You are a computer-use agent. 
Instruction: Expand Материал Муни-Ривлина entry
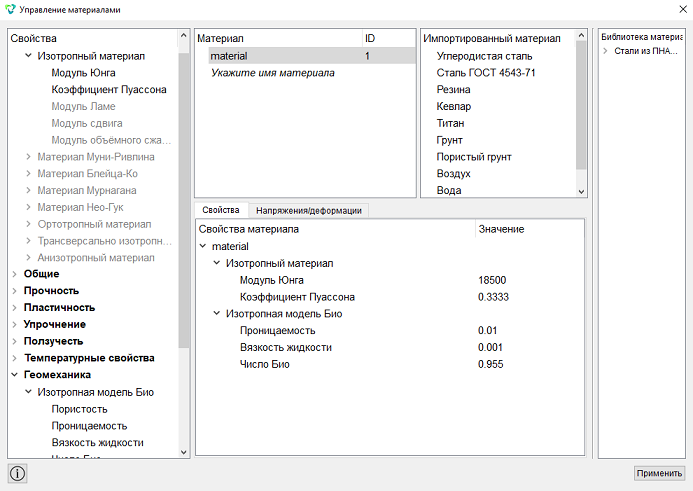click(28, 157)
